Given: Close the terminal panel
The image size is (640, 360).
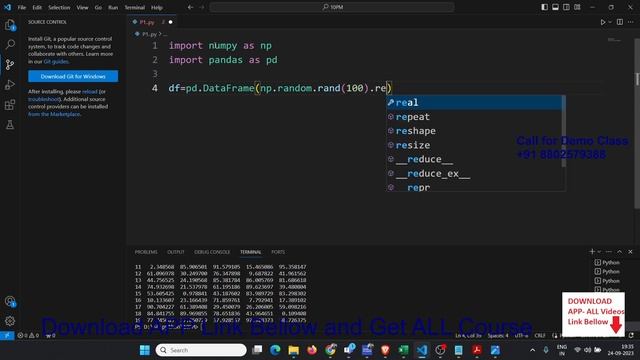Looking at the screenshot, I should click(x=630, y=252).
